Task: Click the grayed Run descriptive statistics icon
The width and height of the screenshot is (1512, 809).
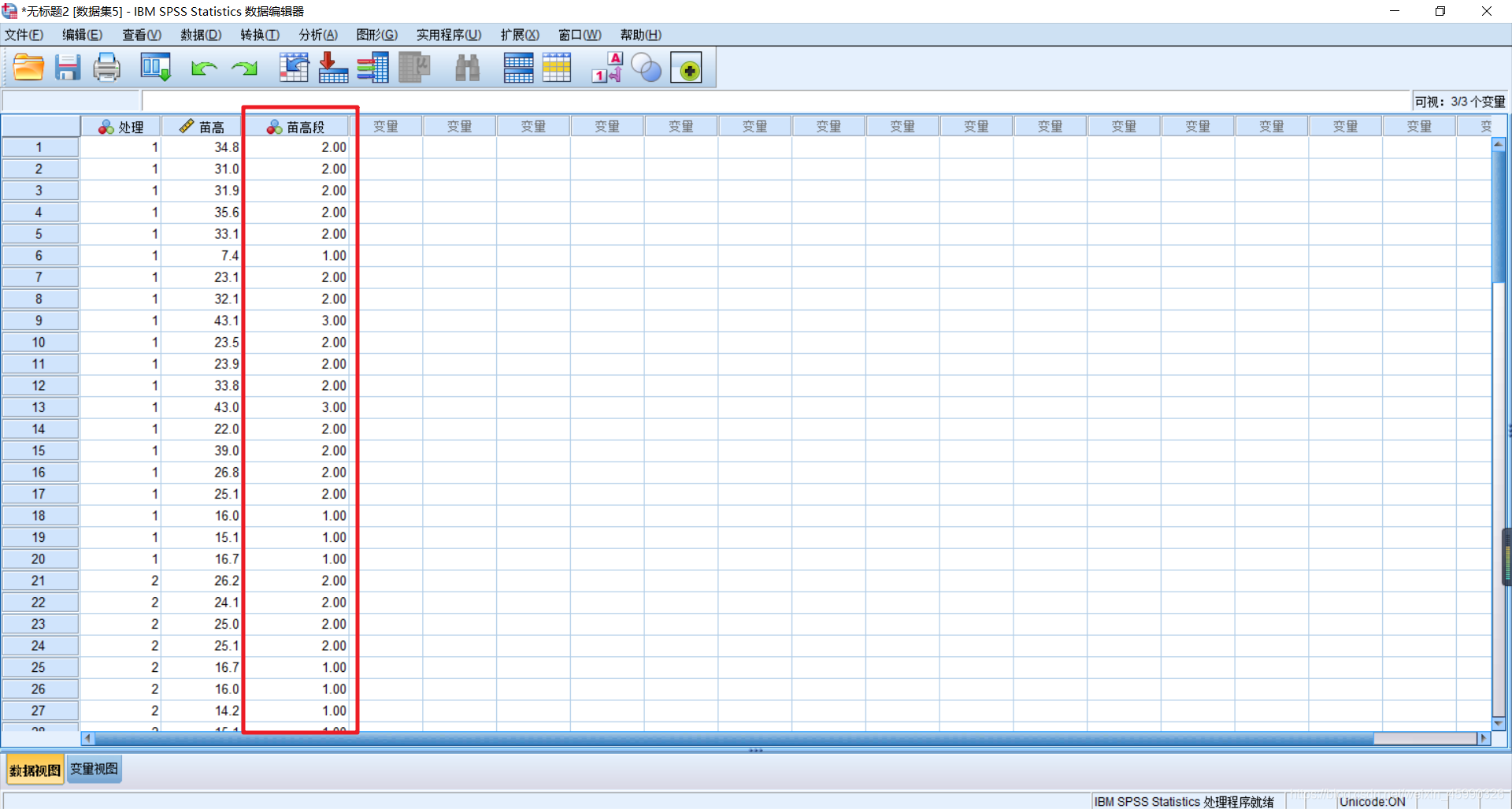Action: pyautogui.click(x=414, y=68)
